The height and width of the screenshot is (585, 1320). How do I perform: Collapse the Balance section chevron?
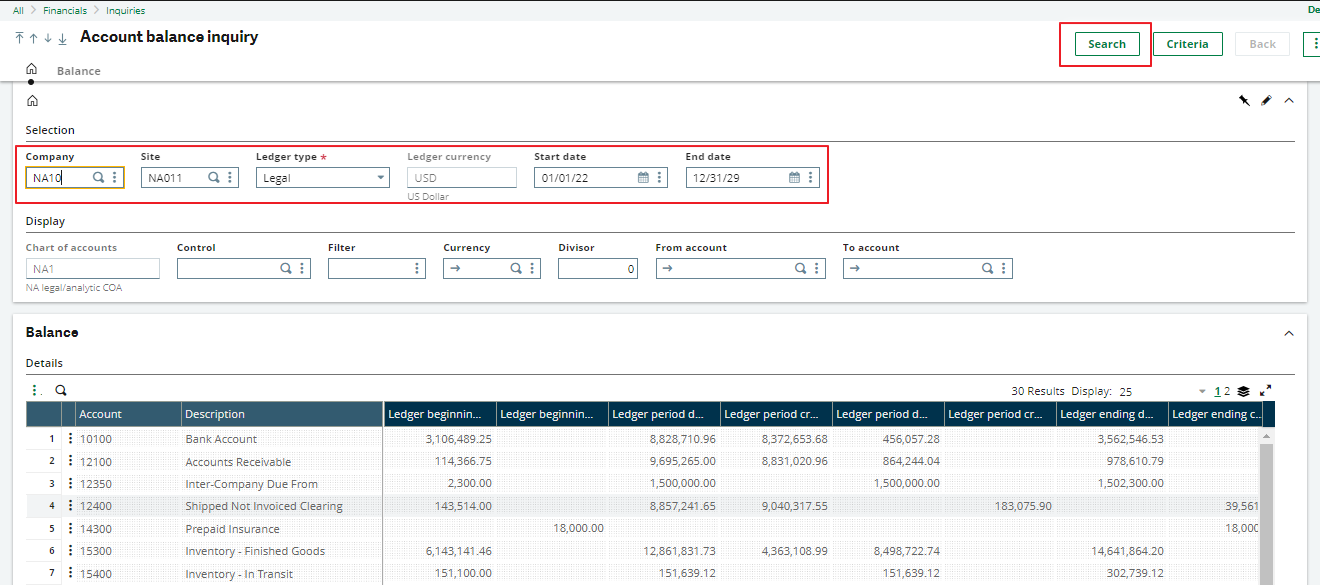tap(1289, 332)
